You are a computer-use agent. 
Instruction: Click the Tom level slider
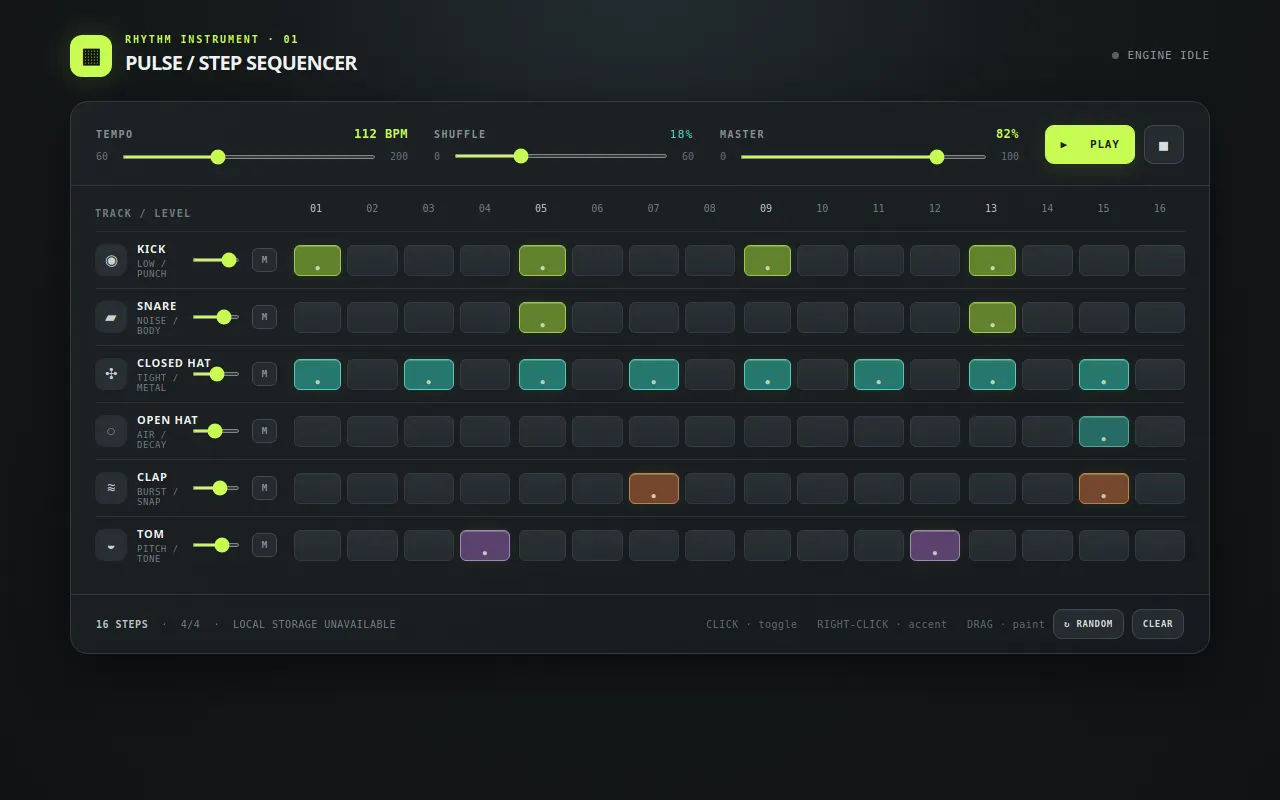pyautogui.click(x=216, y=545)
